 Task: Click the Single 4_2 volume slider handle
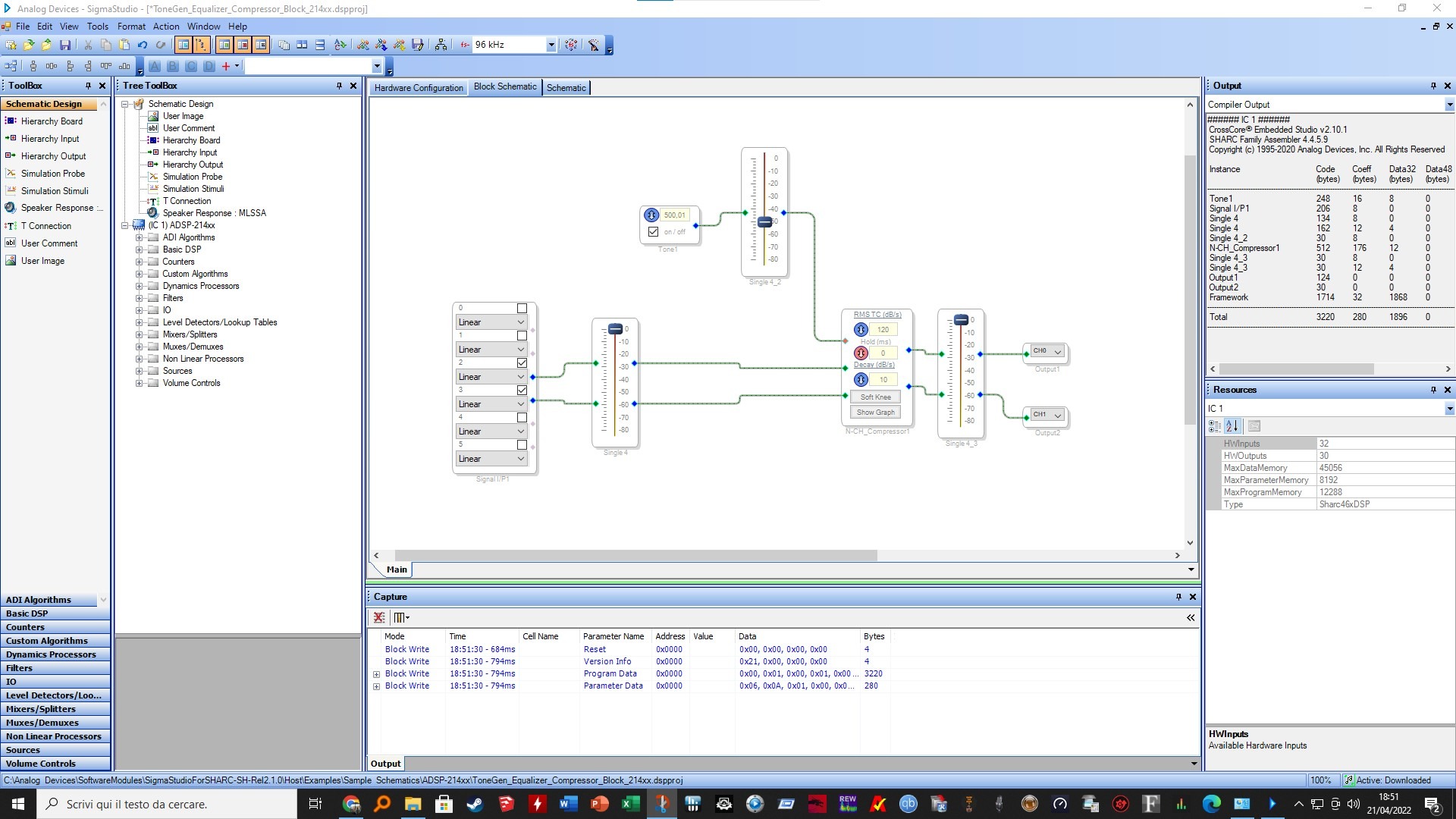764,222
